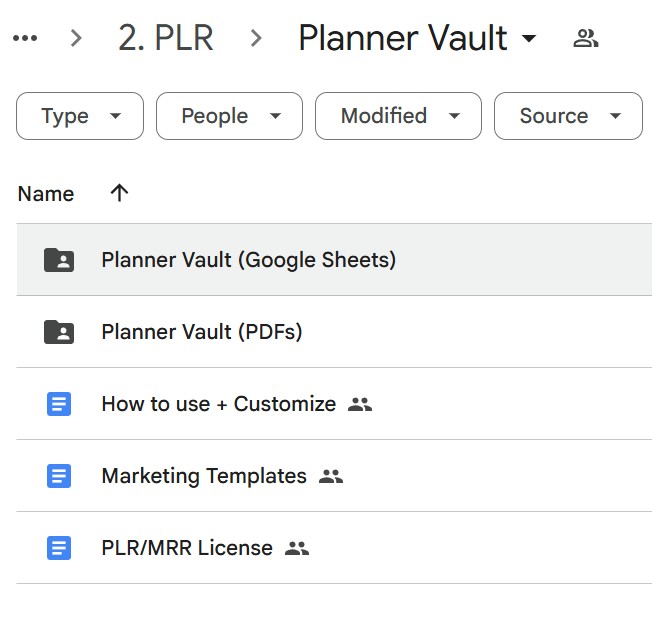
Task: Open the Type filter dropdown
Action: click(80, 116)
